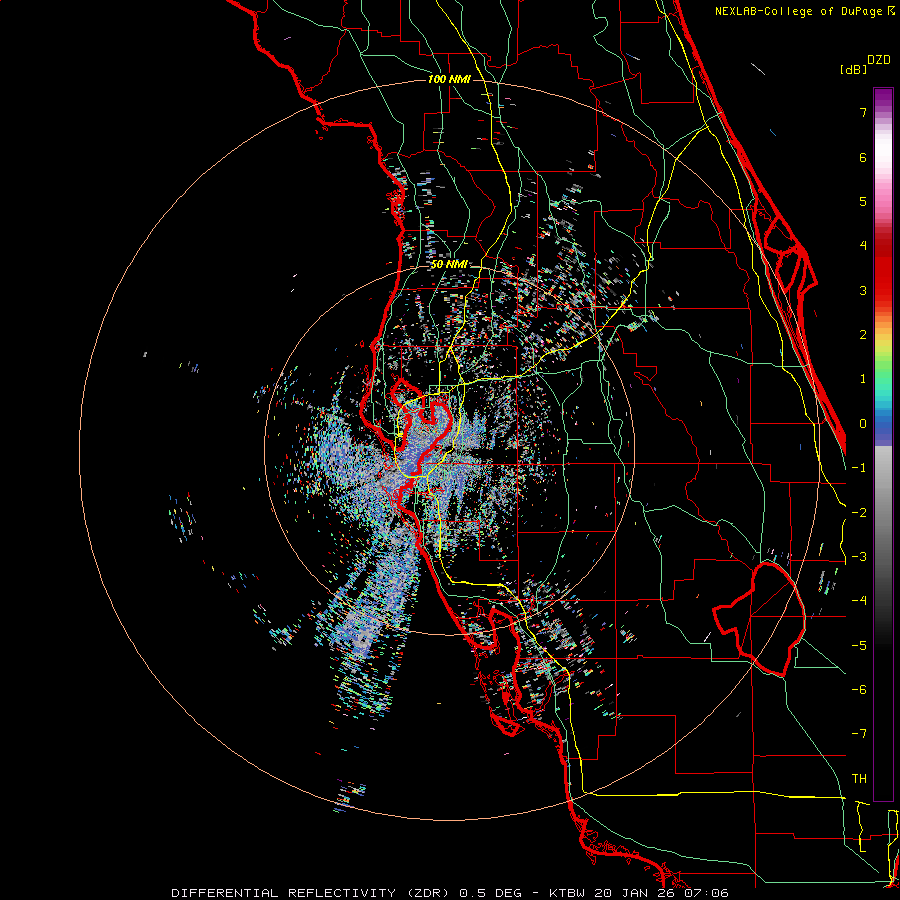
Task: Click the KTBW station identifier
Action: pos(568,893)
